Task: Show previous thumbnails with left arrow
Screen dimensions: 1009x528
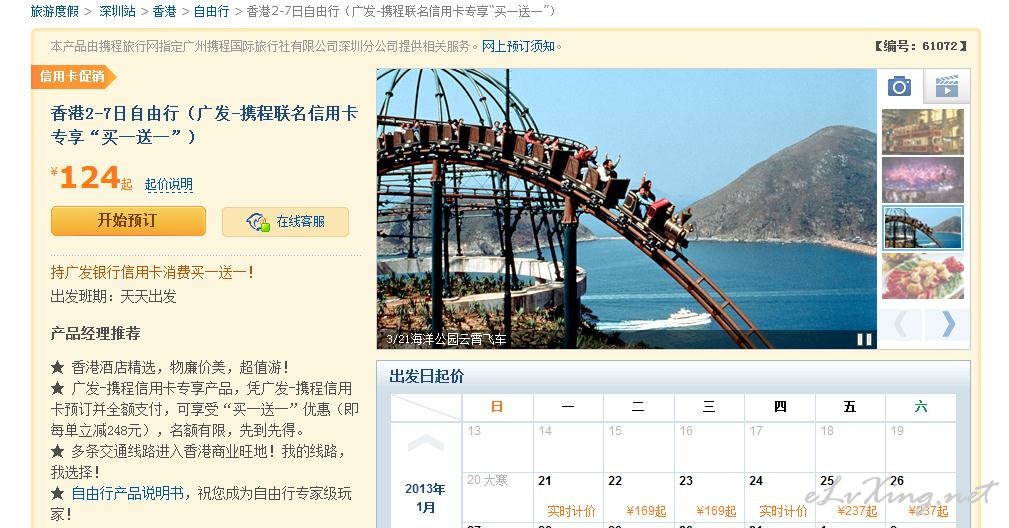Action: point(901,324)
